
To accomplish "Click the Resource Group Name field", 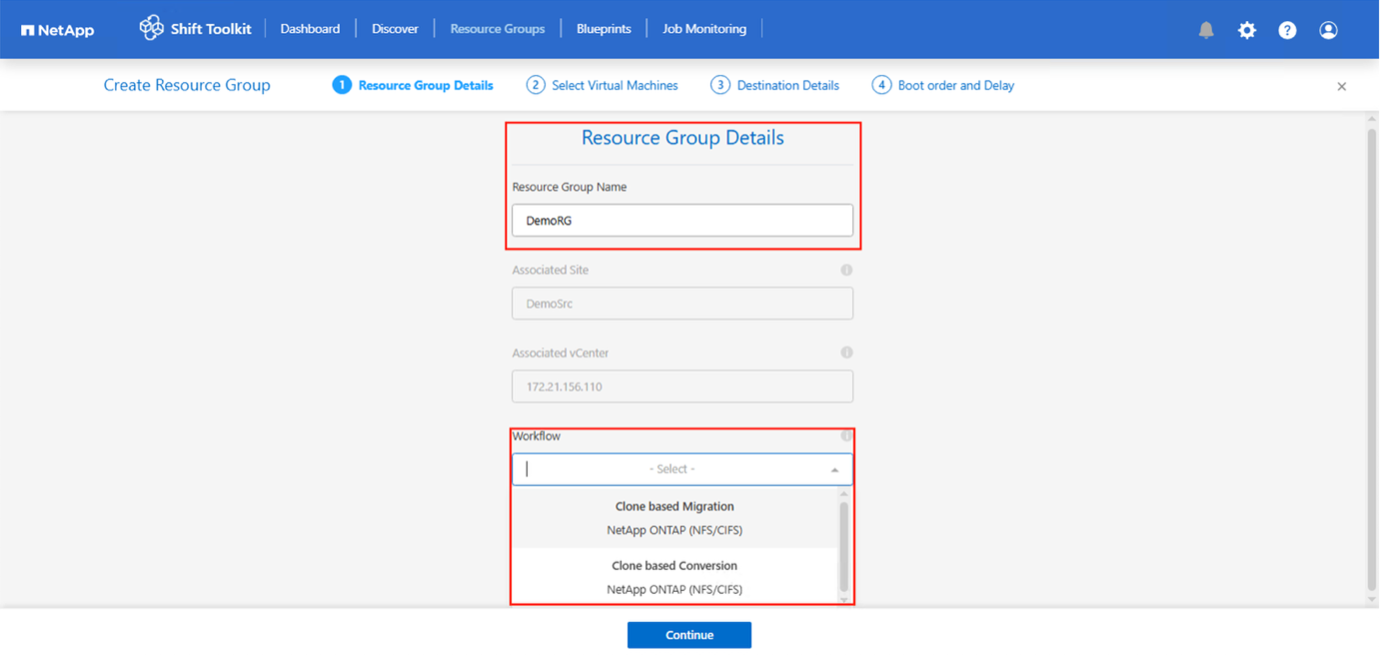I will 682,221.
